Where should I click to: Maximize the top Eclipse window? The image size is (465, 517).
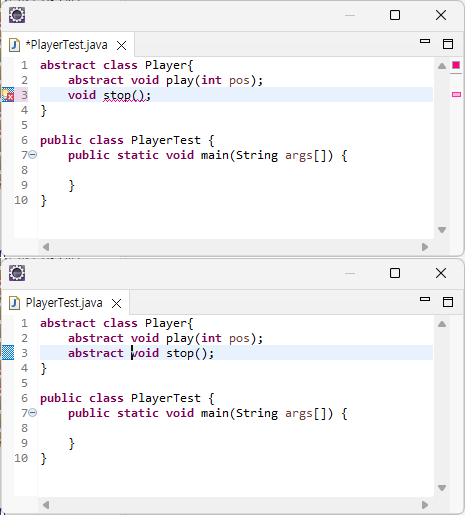point(395,15)
